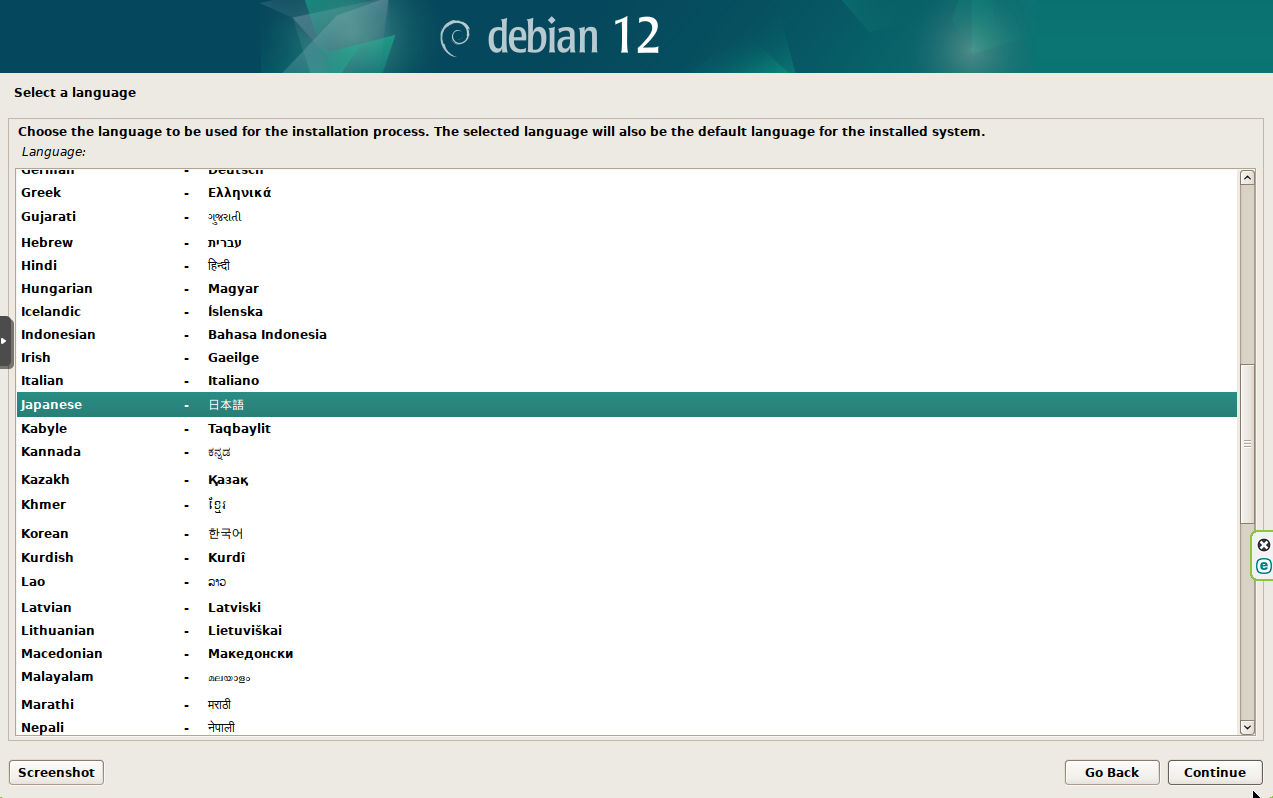This screenshot has width=1273, height=798.
Task: Select Hungarian (Magyar) language
Action: coord(57,289)
